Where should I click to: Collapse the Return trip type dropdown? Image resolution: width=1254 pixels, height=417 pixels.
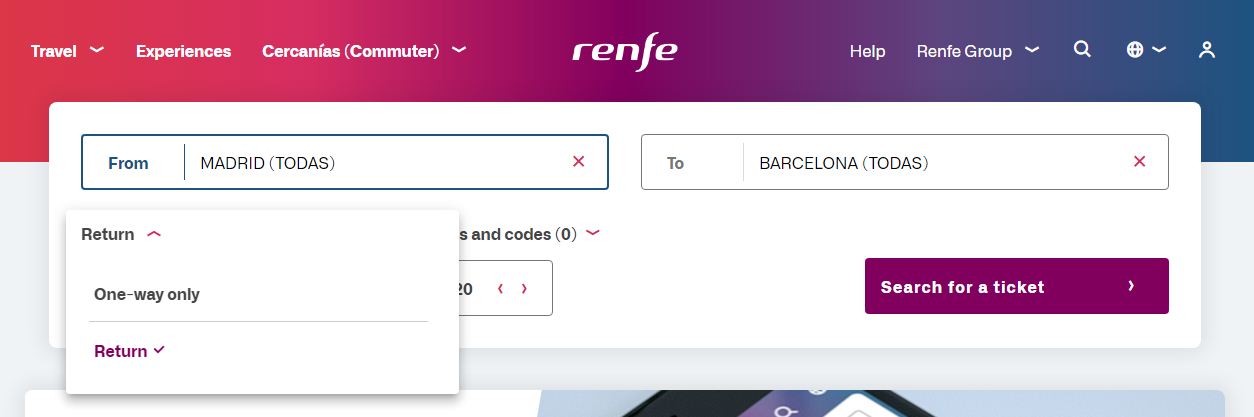click(121, 234)
